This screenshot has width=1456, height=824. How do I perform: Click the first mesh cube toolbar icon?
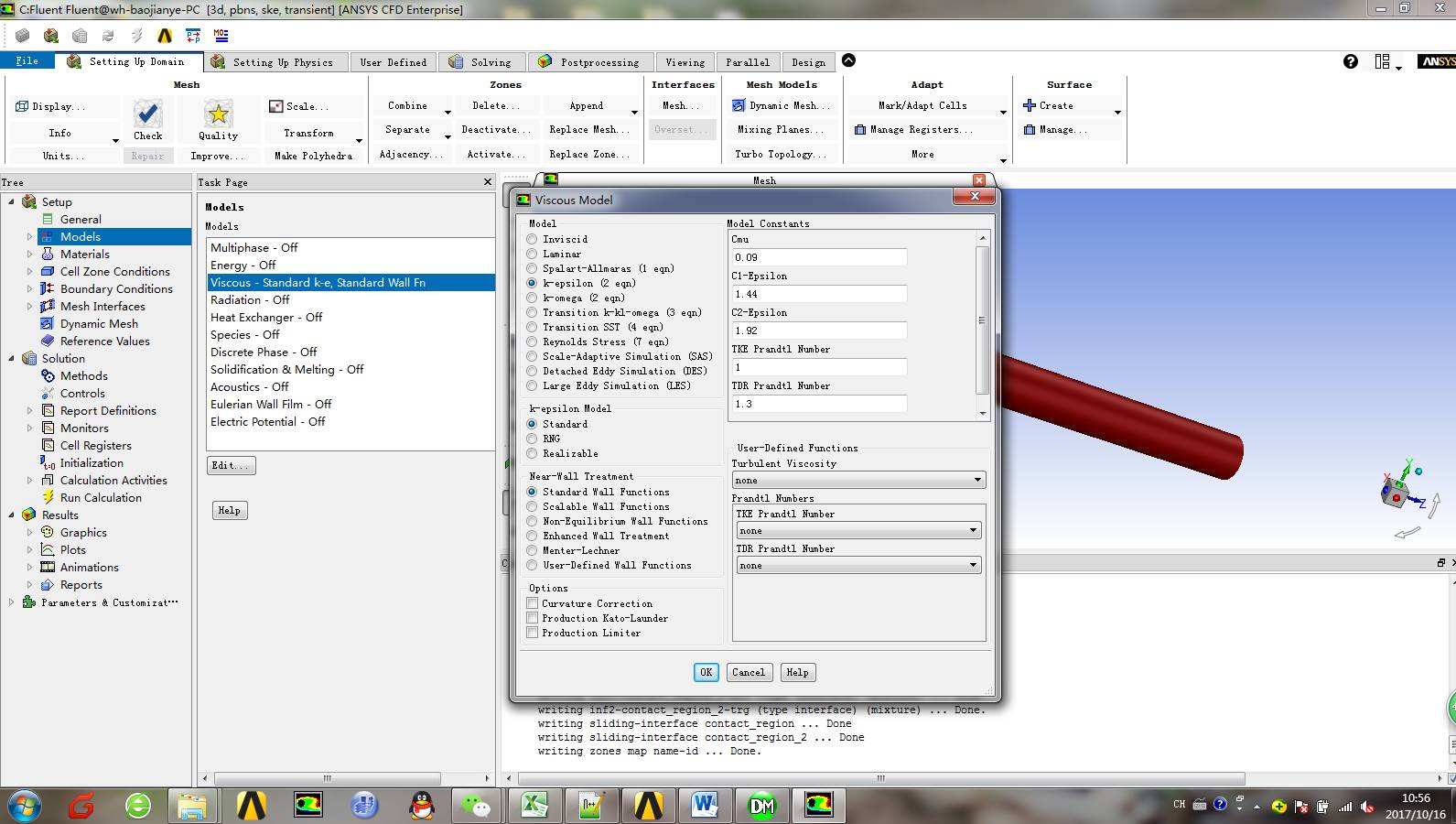[22, 36]
